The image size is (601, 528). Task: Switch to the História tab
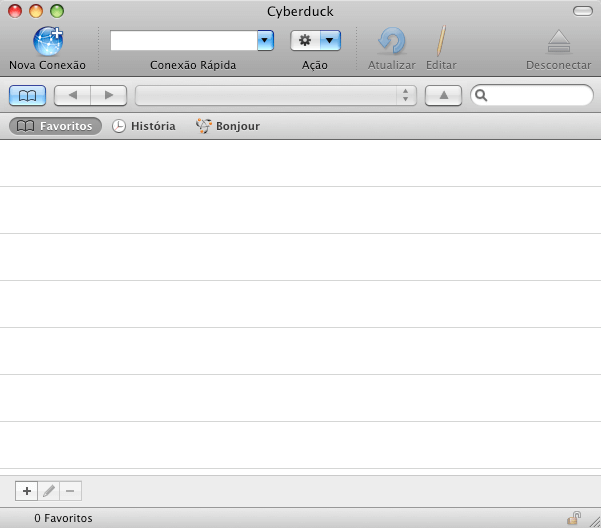point(144,126)
